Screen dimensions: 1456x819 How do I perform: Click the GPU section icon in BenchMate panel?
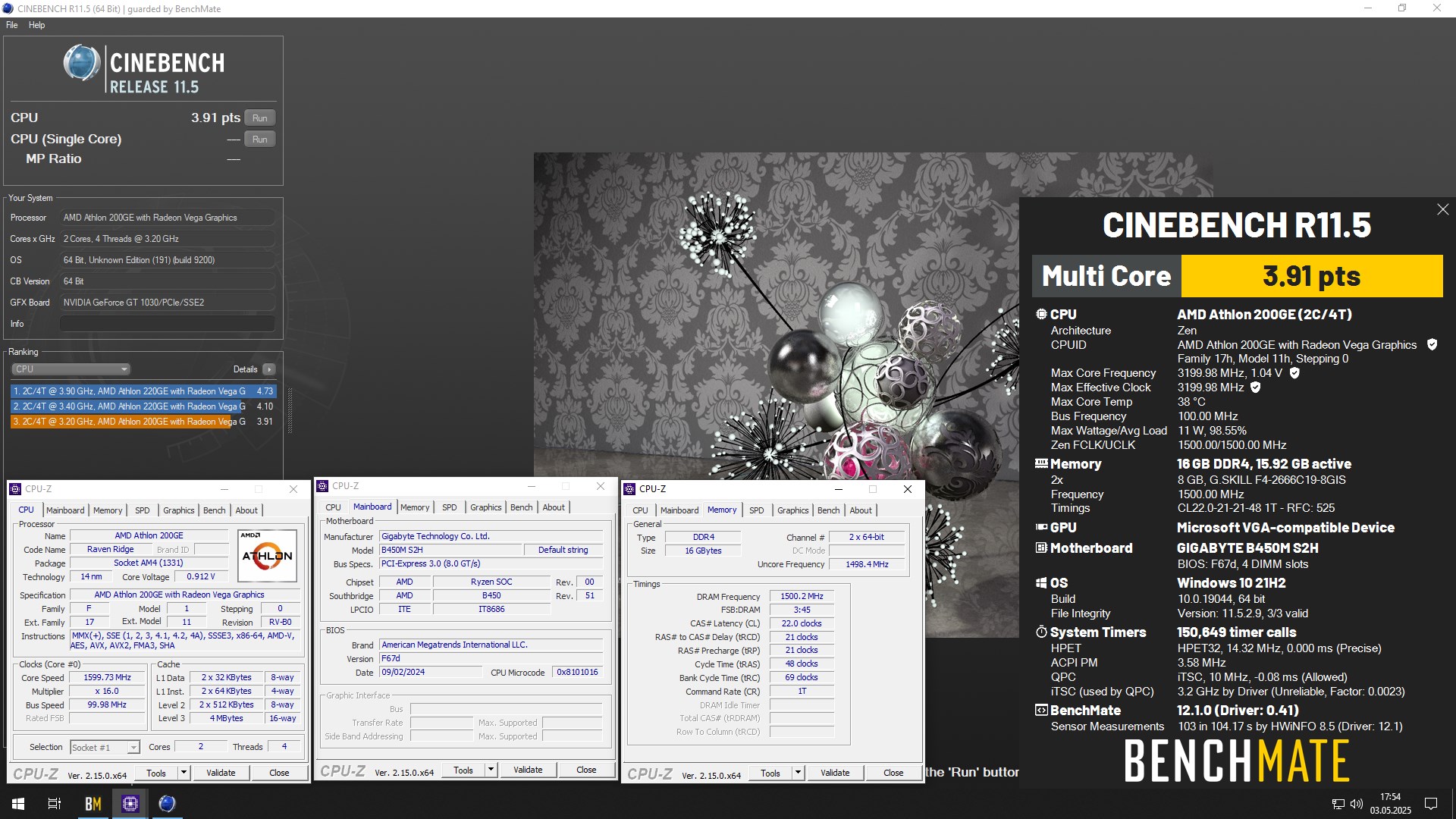(1041, 527)
